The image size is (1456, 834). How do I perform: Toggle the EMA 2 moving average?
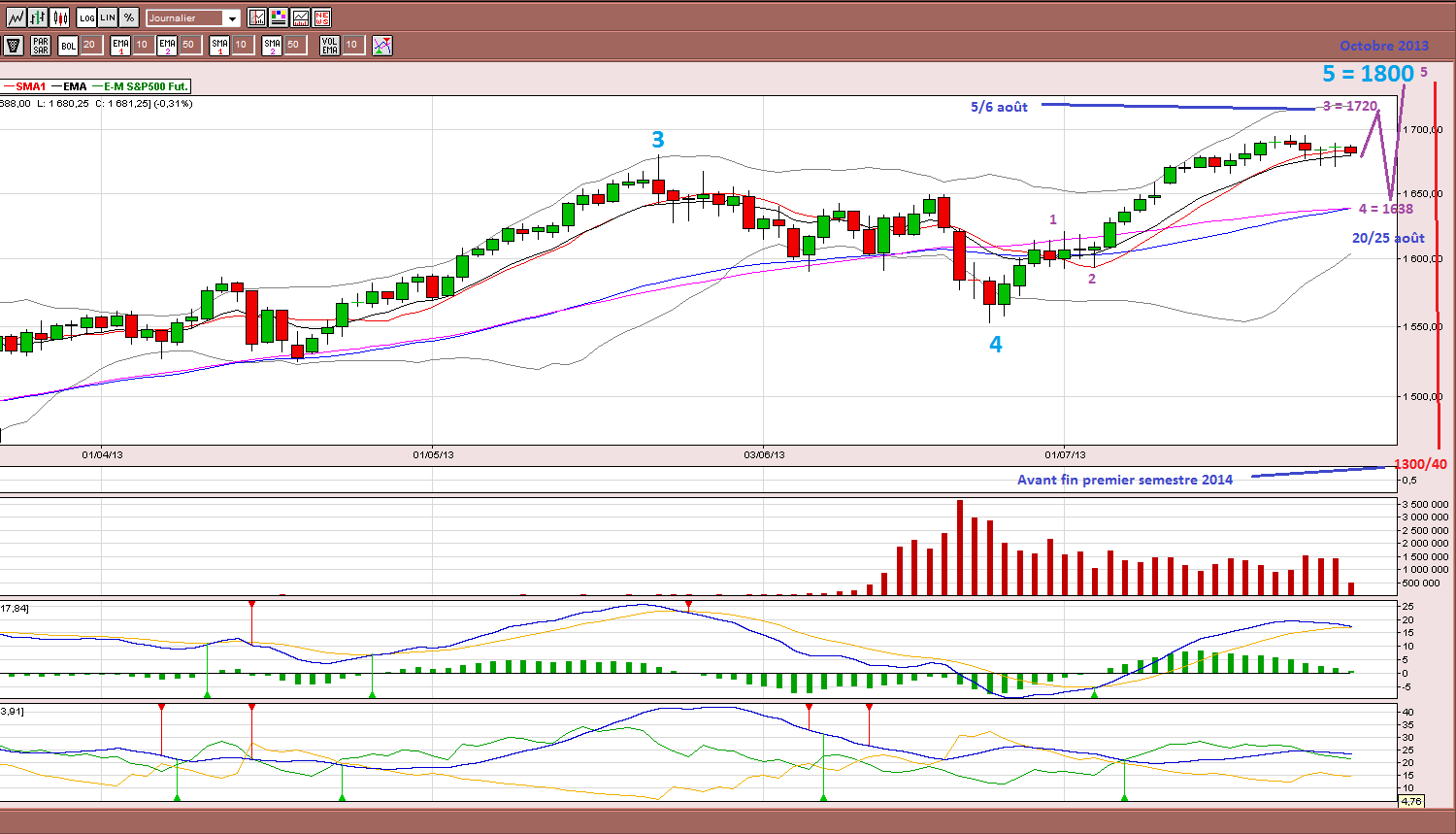167,45
